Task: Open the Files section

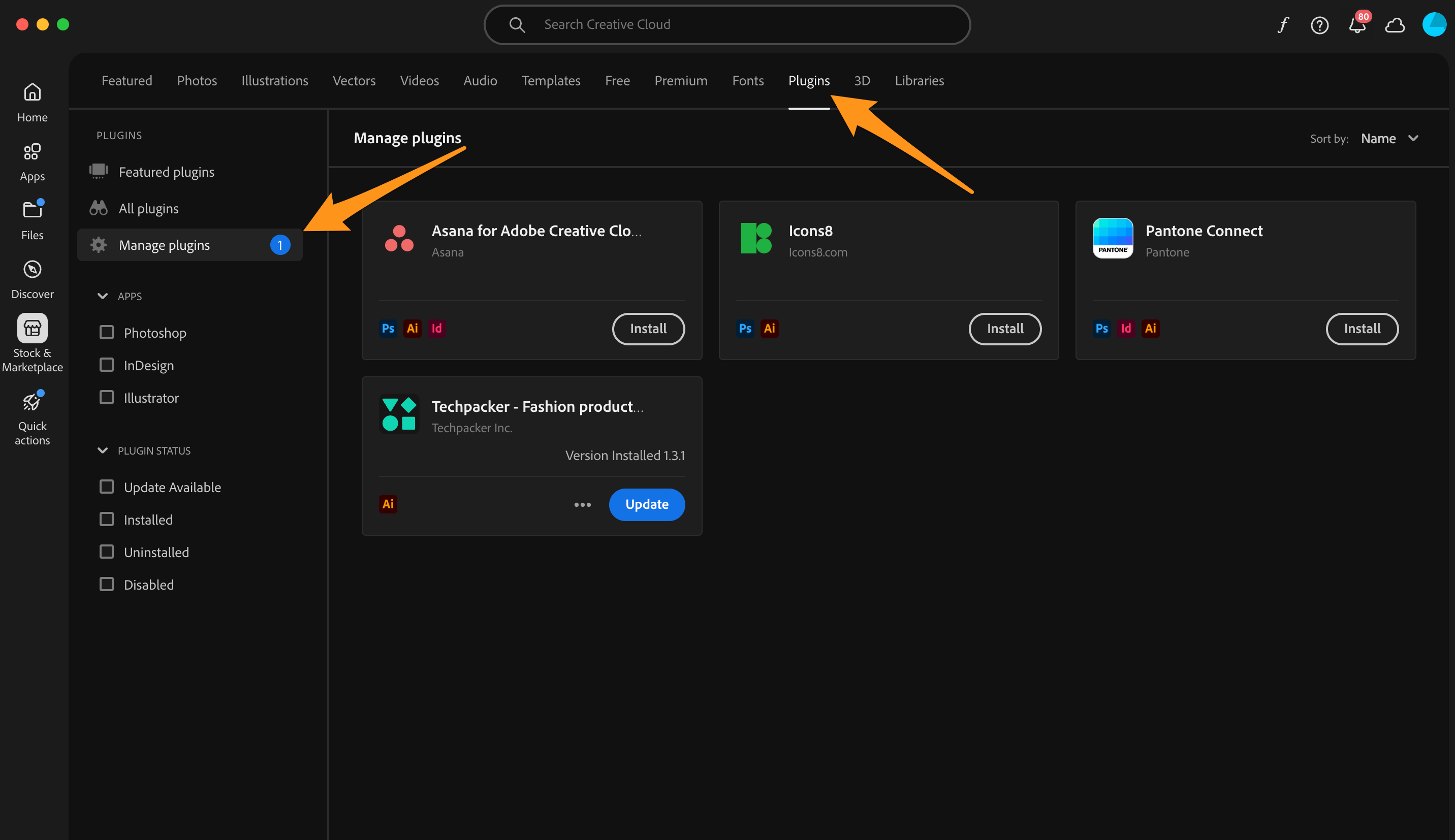Action: pyautogui.click(x=33, y=220)
